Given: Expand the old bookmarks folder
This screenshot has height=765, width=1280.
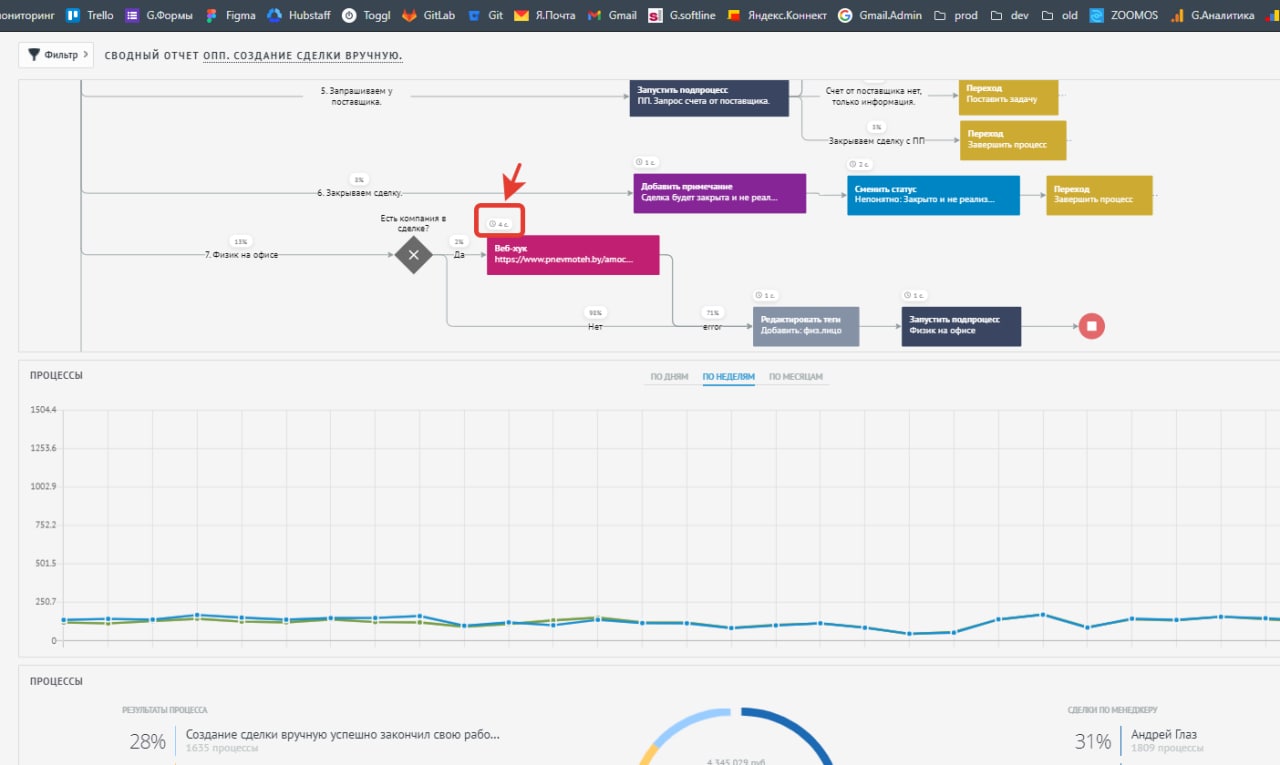Looking at the screenshot, I should coord(1060,15).
